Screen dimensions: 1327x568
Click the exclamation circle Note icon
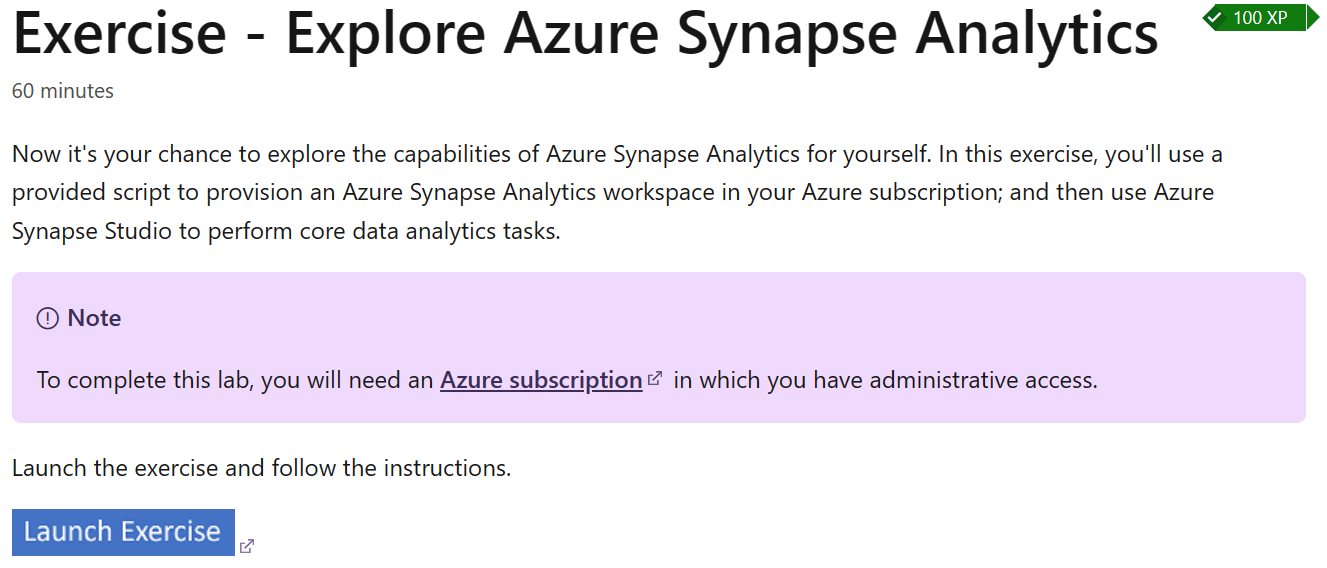(x=47, y=318)
